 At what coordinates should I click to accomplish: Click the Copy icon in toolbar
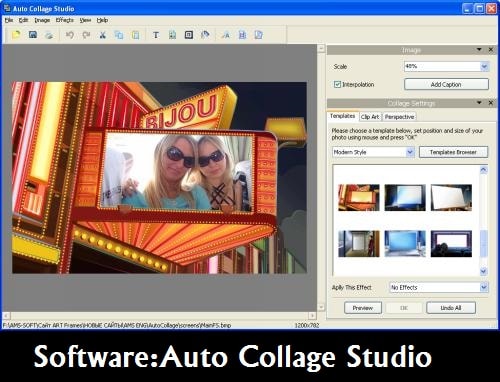coord(119,35)
